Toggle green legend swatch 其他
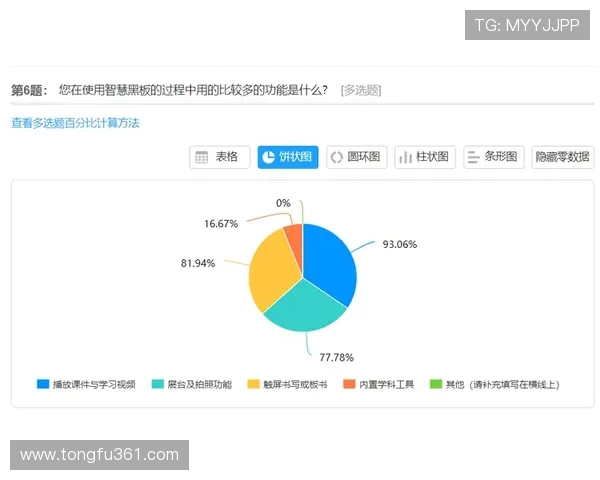 click(x=436, y=384)
